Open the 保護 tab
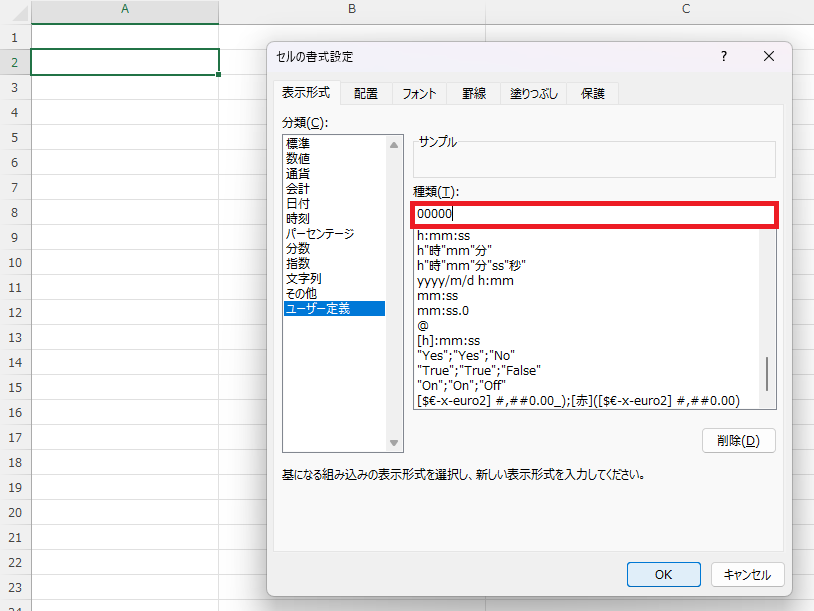Screen dimensions: 814x611 click(593, 93)
